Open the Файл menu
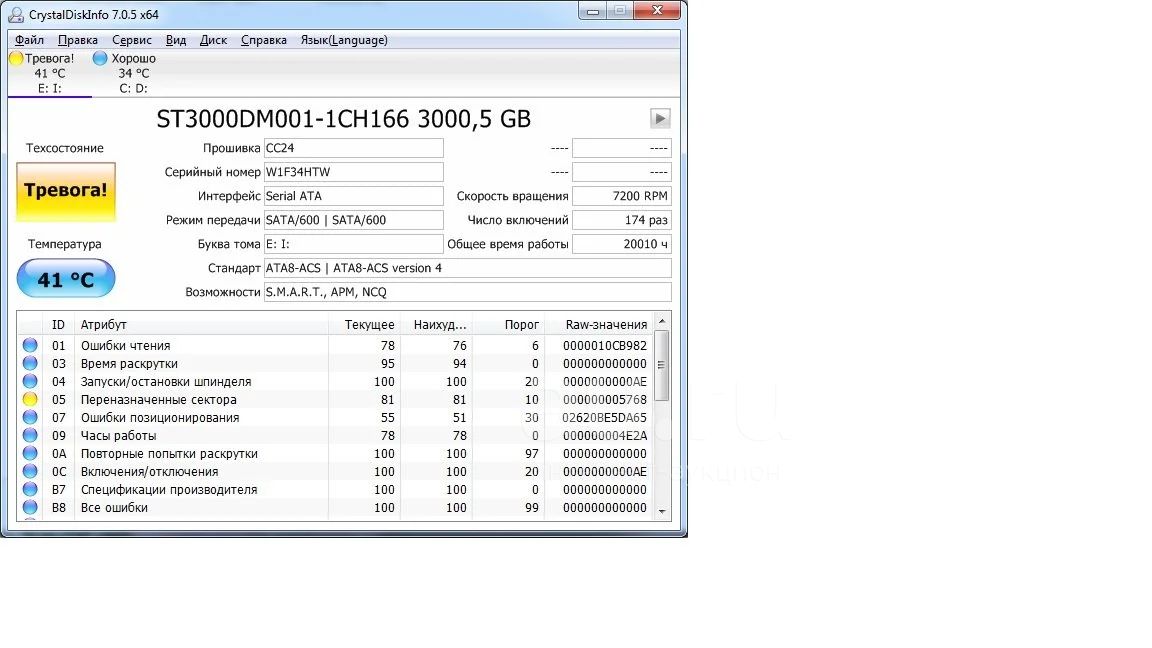1152x648 pixels. (x=29, y=40)
